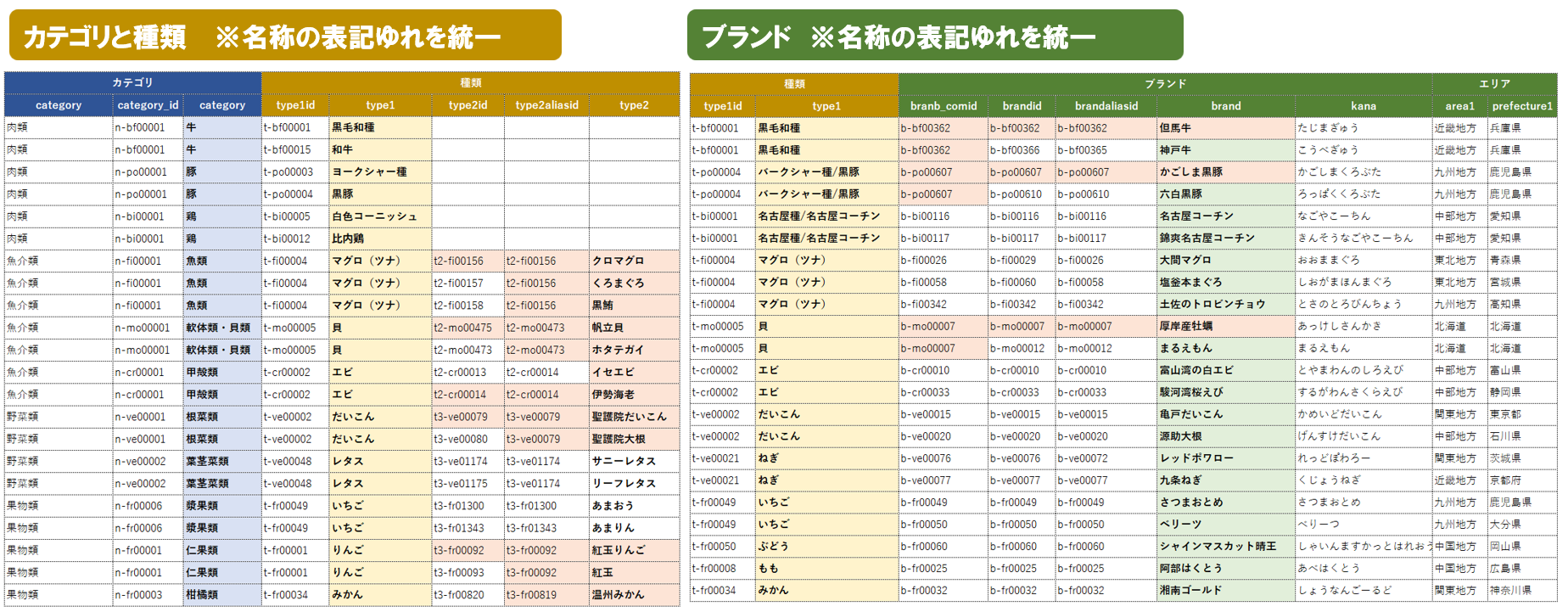Image resolution: width=1568 pixels, height=612 pixels.
Task: Select the エリア merged header cell
Action: (x=1494, y=84)
